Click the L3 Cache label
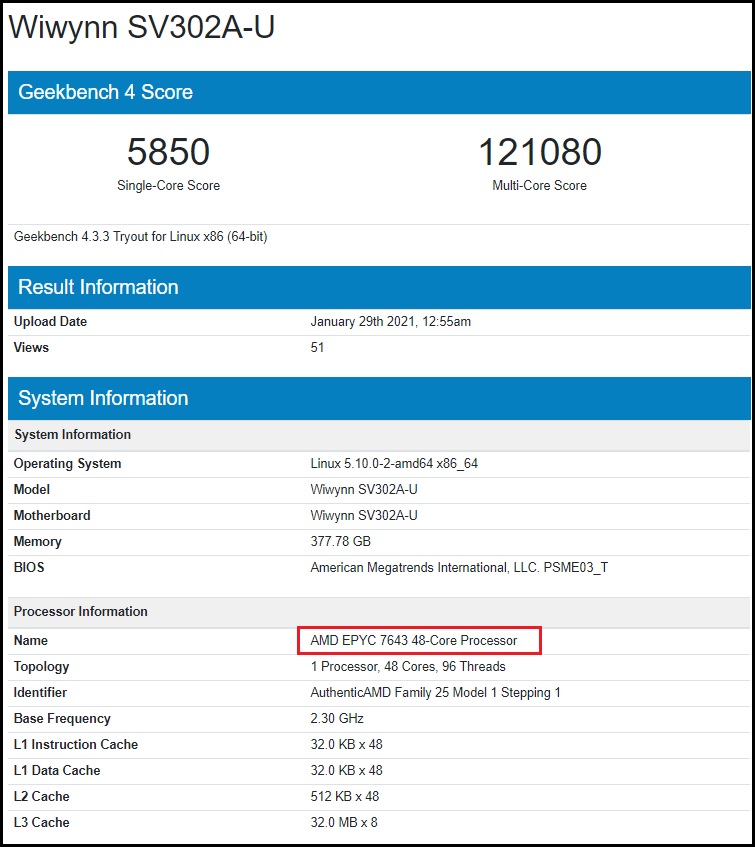Screen dimensions: 755x847 point(42,822)
